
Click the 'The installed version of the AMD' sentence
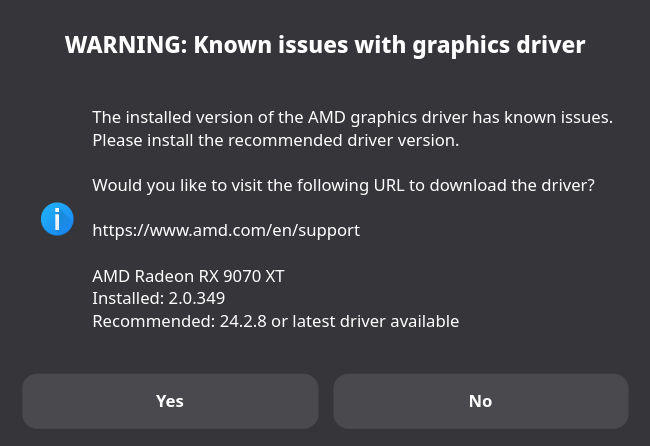[352, 117]
